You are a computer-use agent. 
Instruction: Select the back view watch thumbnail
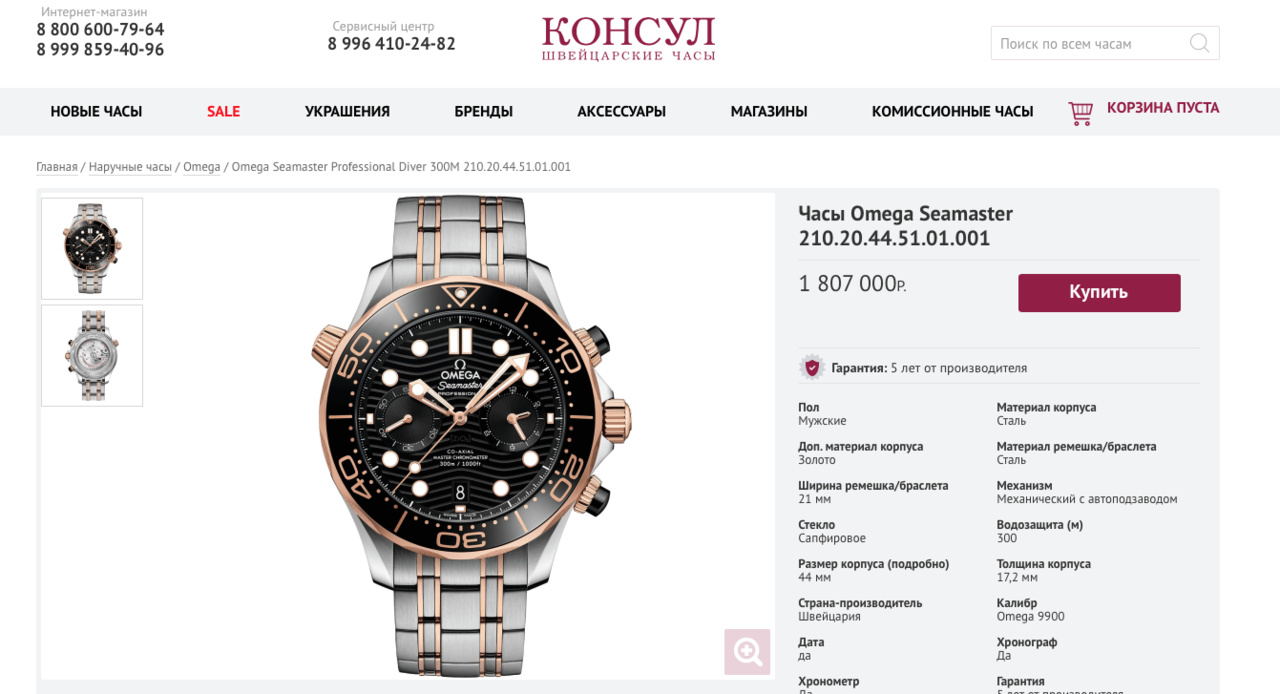click(x=92, y=355)
